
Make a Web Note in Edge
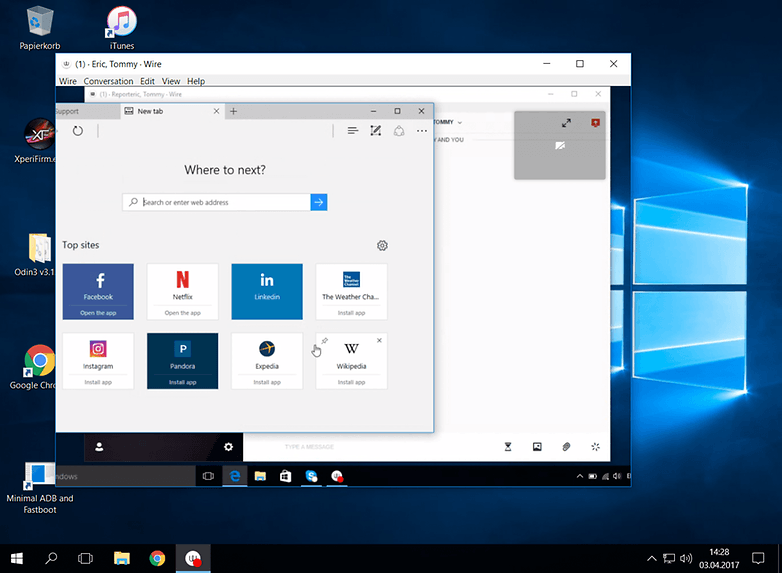pyautogui.click(x=376, y=131)
